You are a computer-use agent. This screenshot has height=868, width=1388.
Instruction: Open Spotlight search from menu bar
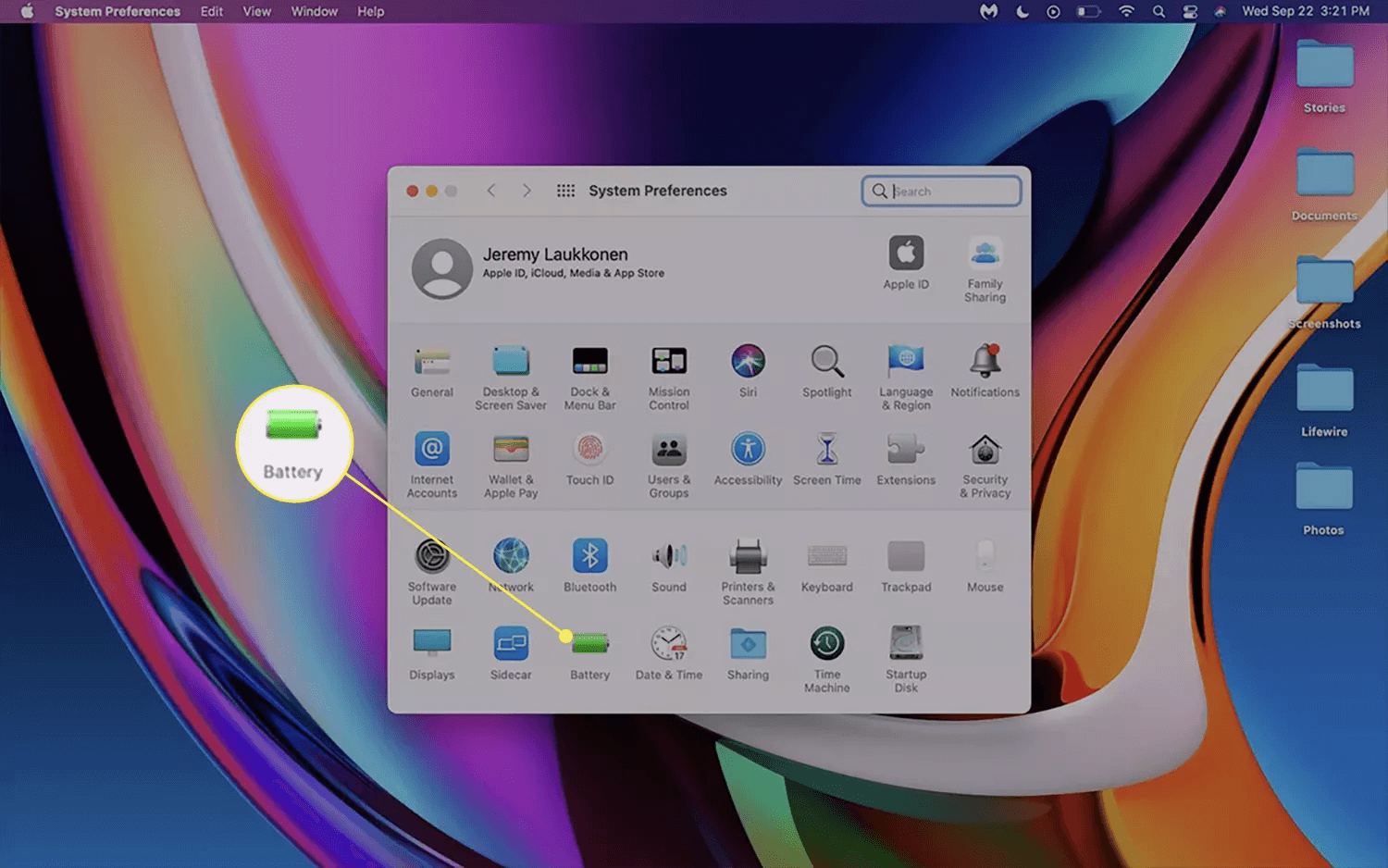pyautogui.click(x=1159, y=11)
